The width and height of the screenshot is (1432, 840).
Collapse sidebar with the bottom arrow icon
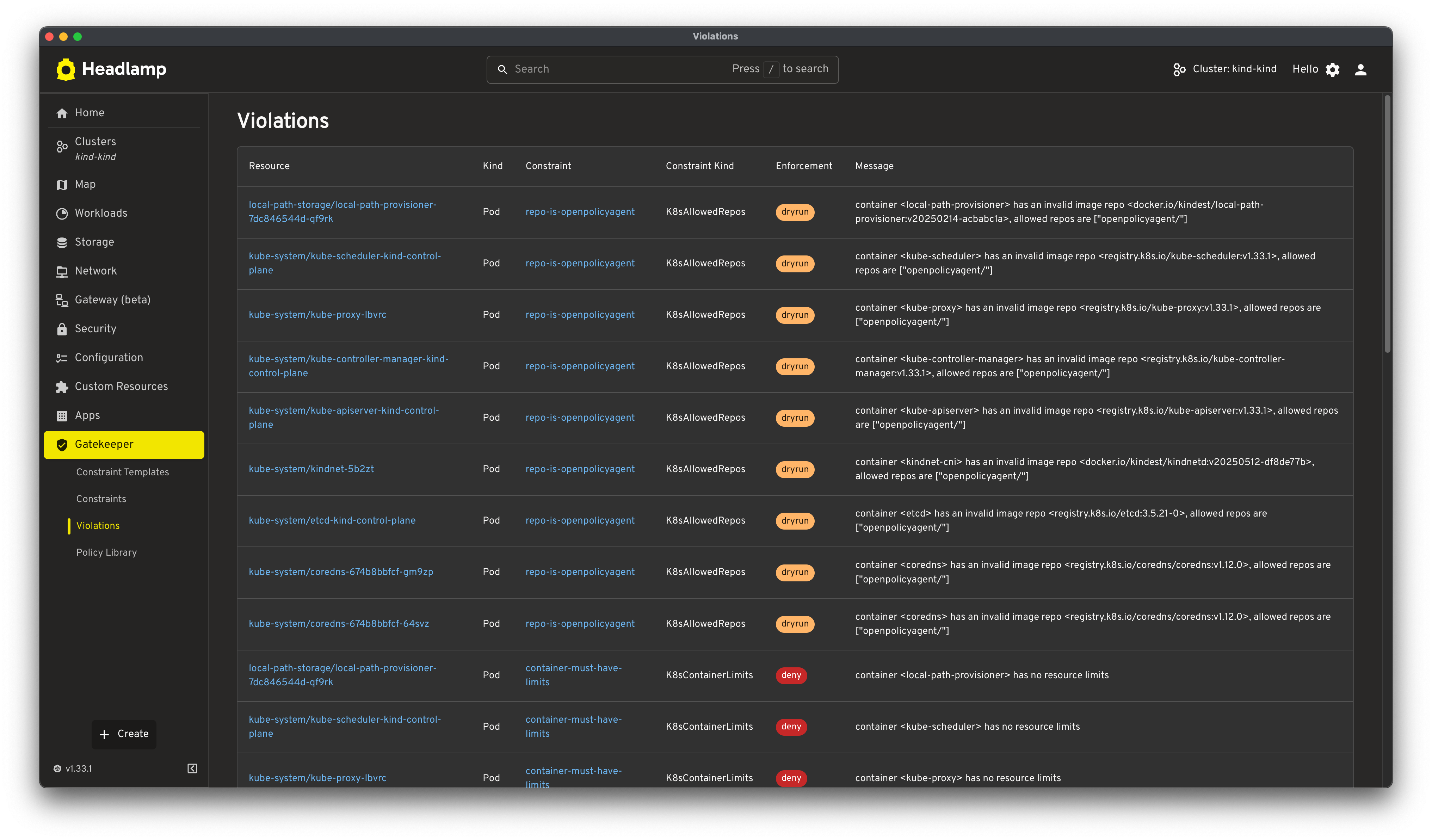pos(192,768)
